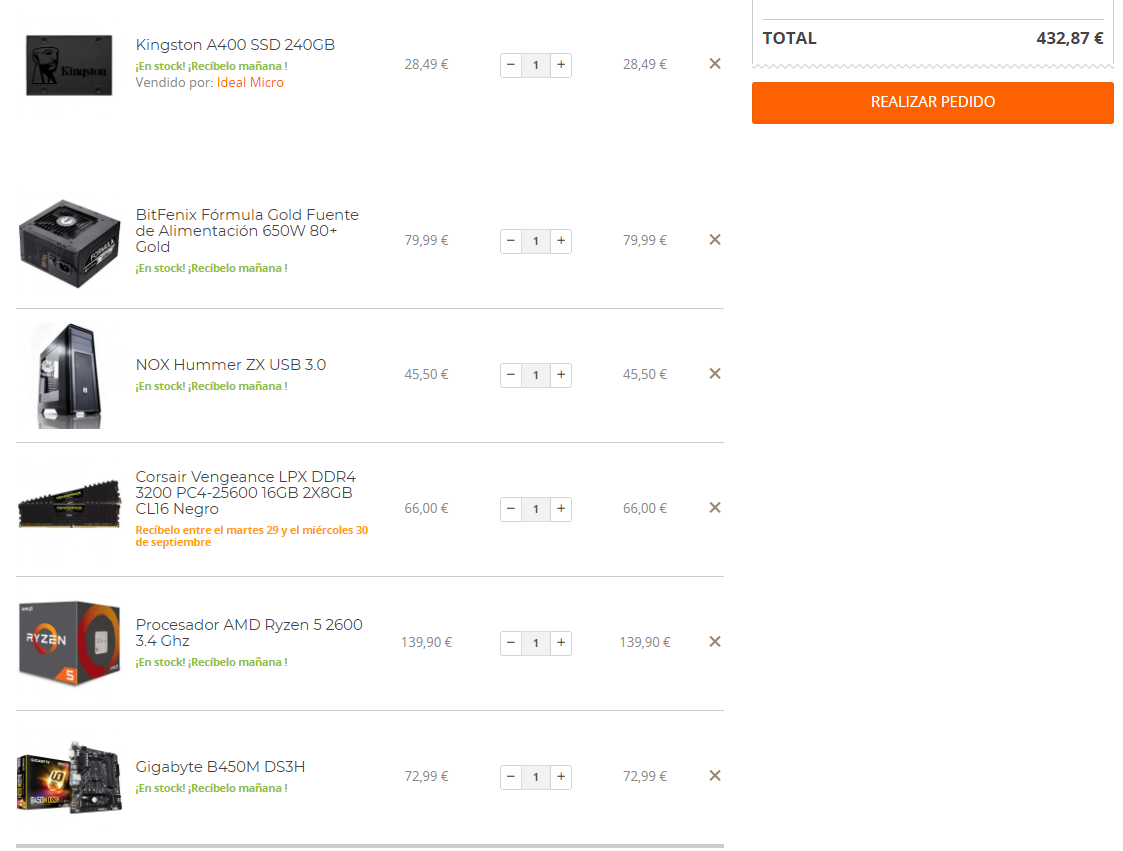Increase quantity of AMD Ryzen 5 2600

click(561, 643)
